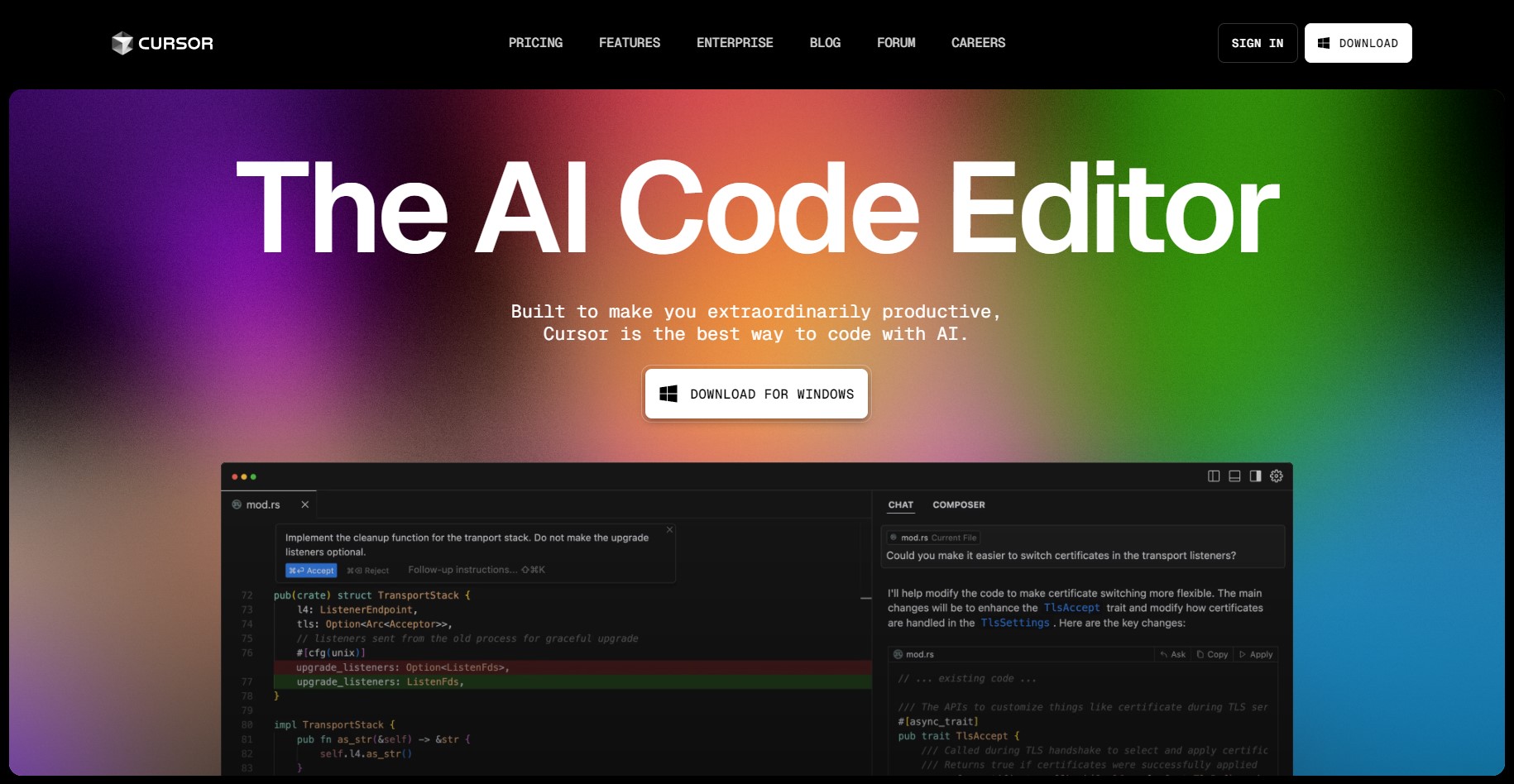This screenshot has height=784, width=1514.
Task: Click the Cursor logo in header
Action: (163, 43)
